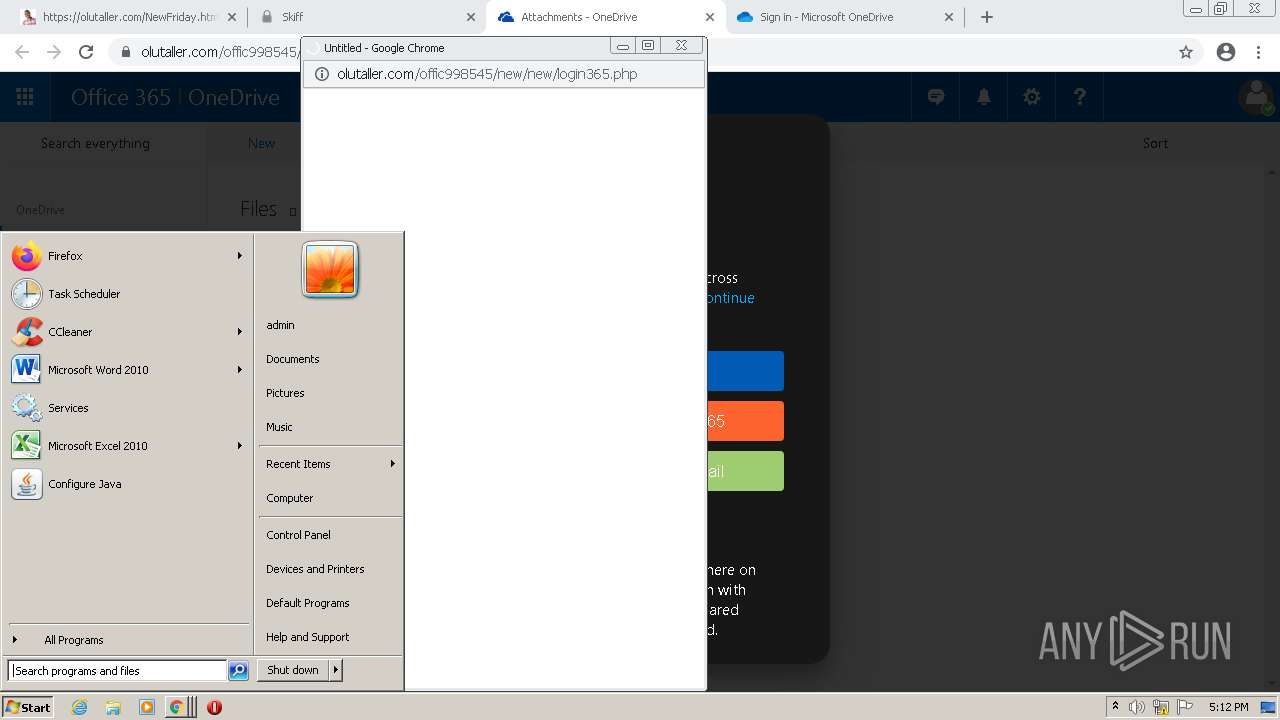Click the orange sign-in option button

pyautogui.click(x=745, y=421)
